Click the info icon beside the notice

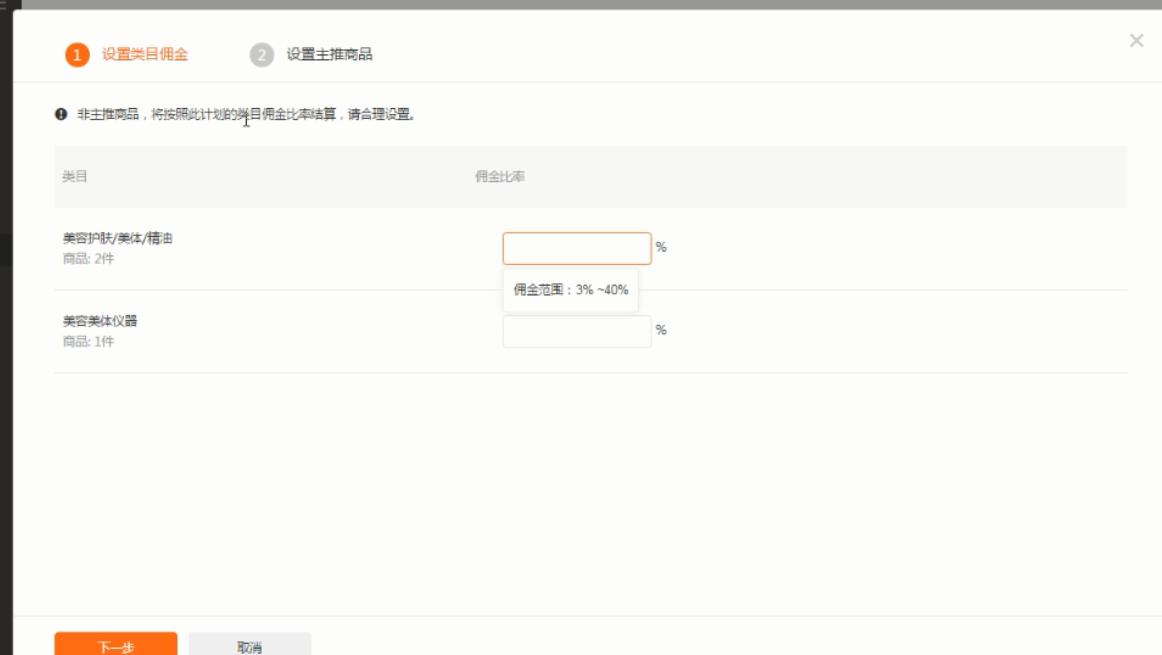[61, 115]
